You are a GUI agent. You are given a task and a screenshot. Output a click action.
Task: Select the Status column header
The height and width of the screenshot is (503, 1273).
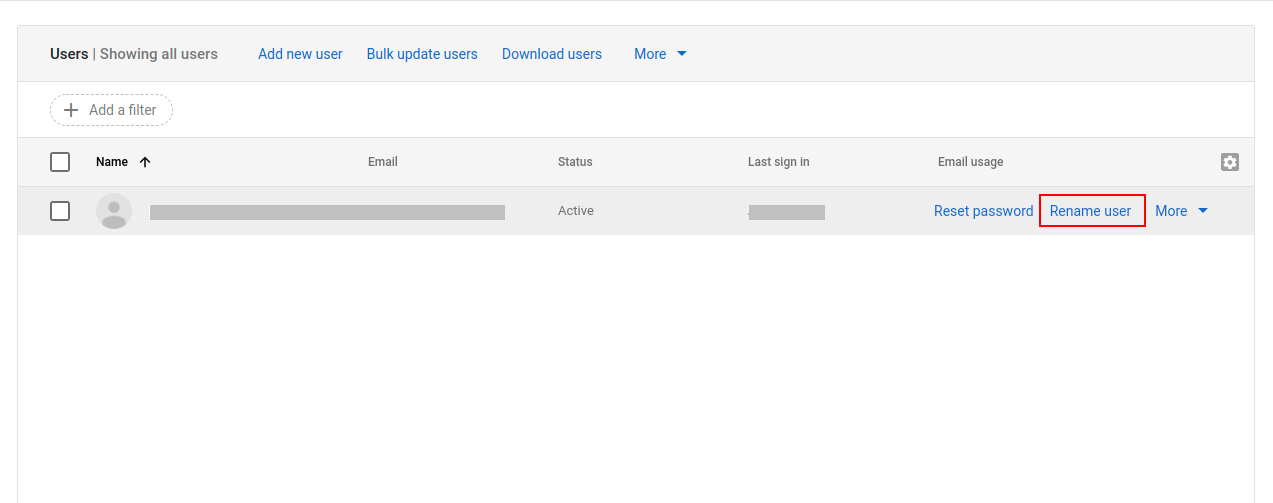pos(575,162)
